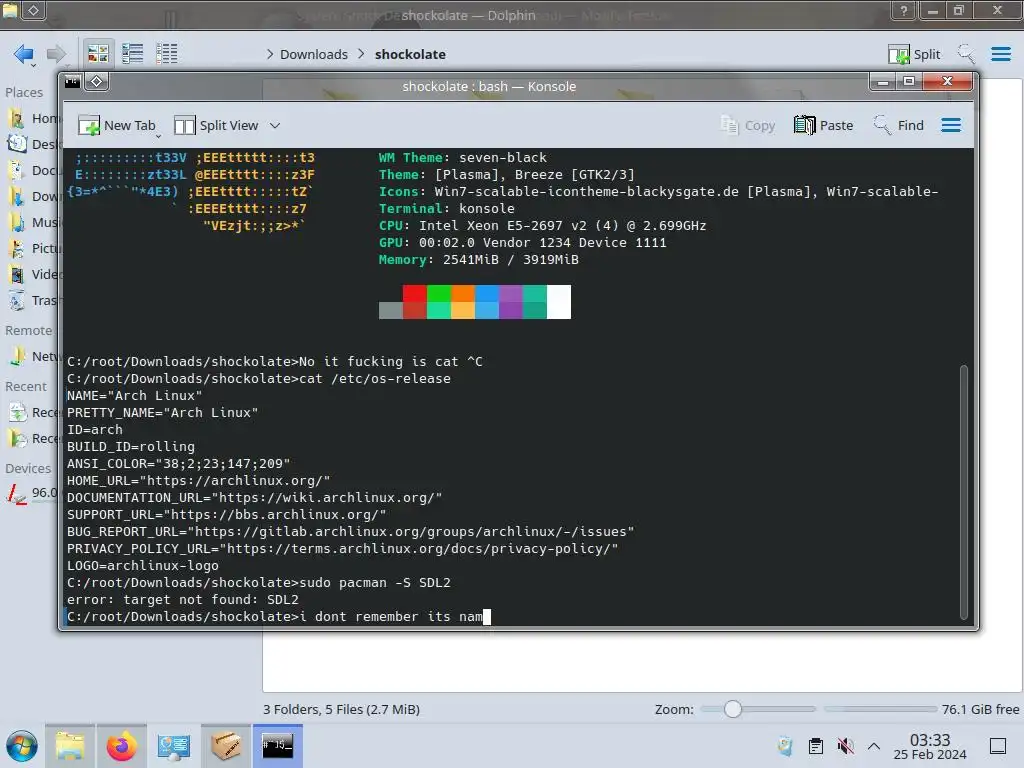The height and width of the screenshot is (768, 1024).
Task: Click the 'NAME="Arch Linux"' output line
Action: [135, 396]
